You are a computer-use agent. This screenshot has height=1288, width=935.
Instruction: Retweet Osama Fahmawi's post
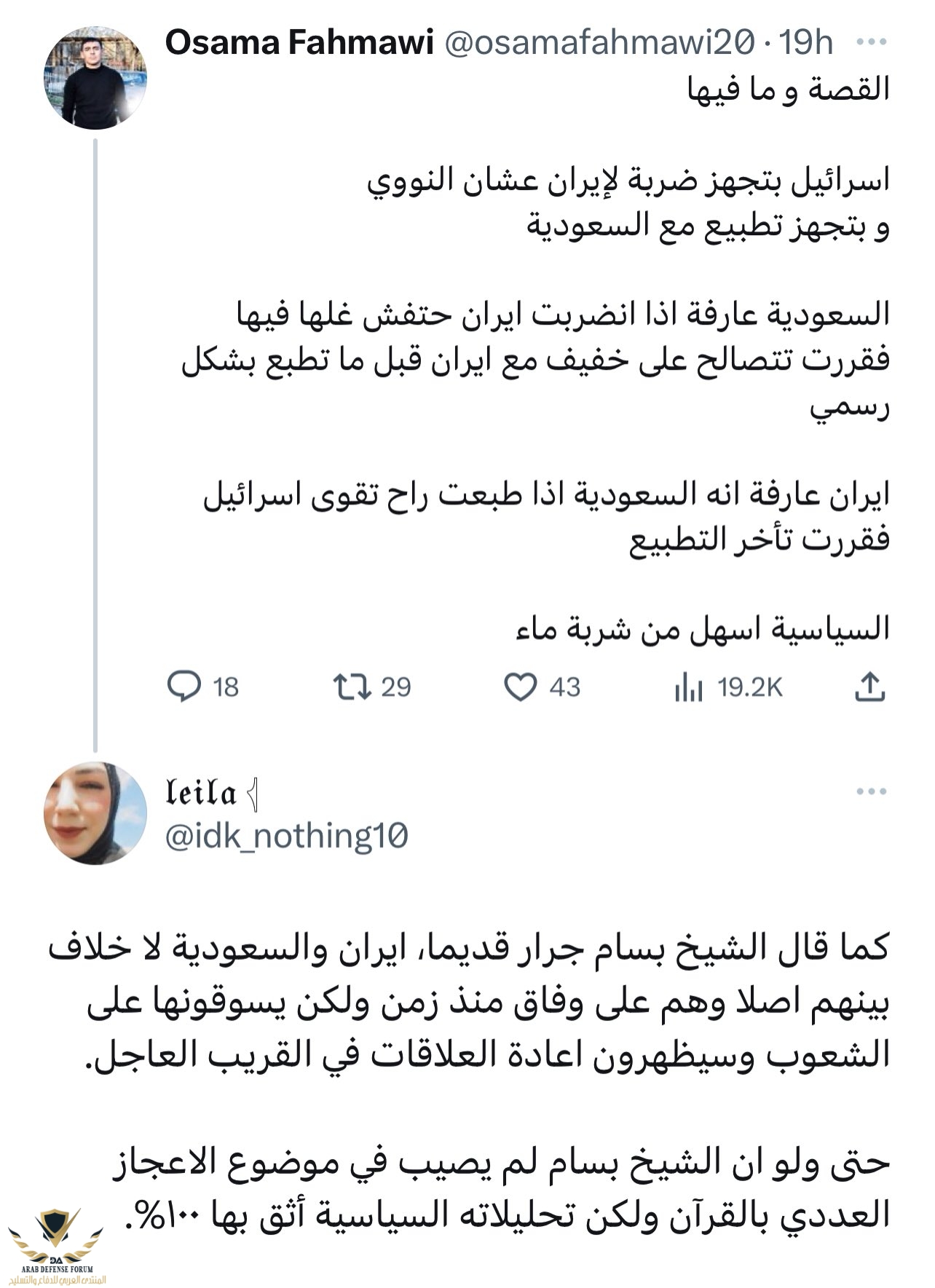tap(352, 687)
